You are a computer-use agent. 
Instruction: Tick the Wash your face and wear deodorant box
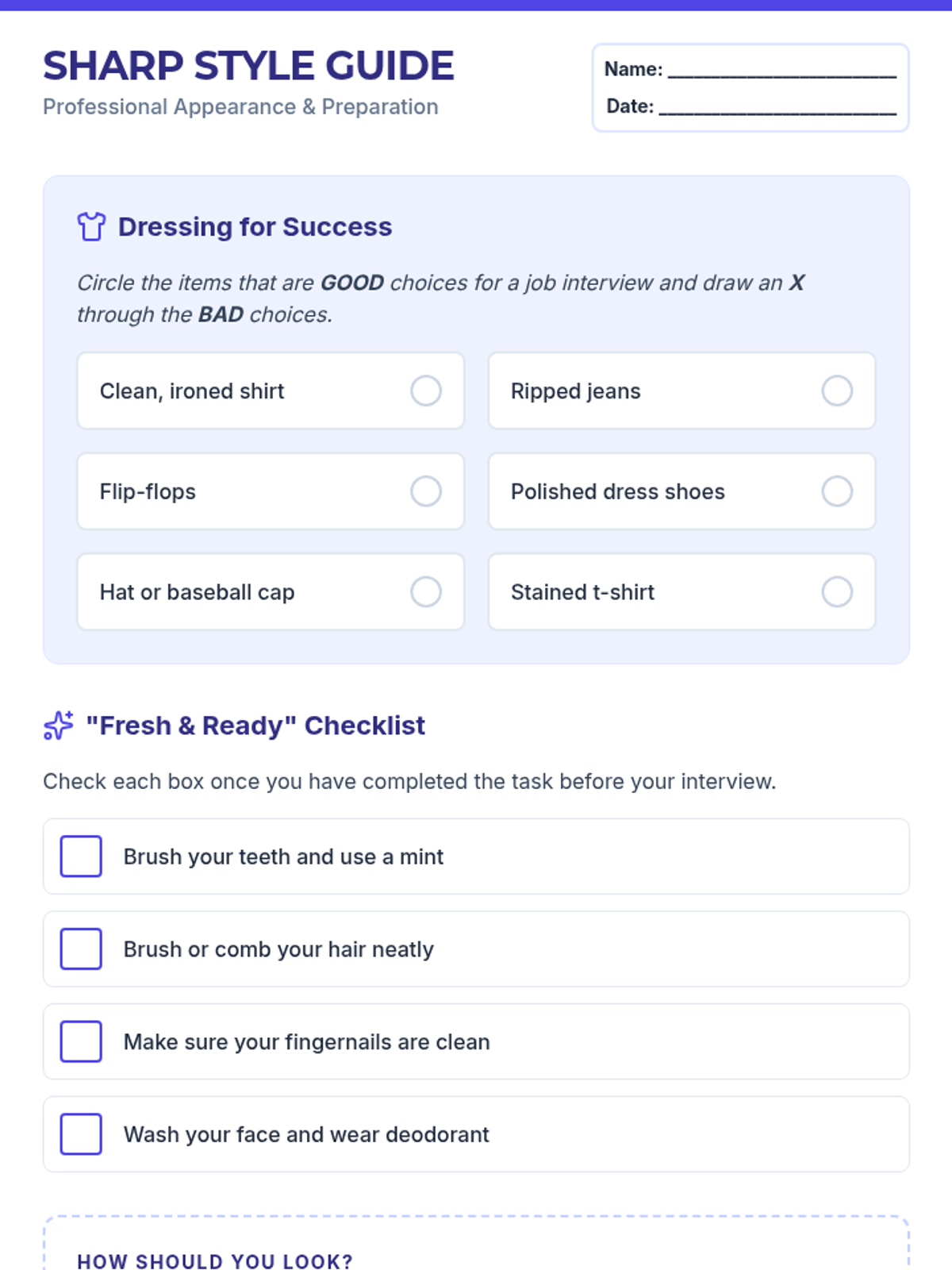(x=81, y=1133)
